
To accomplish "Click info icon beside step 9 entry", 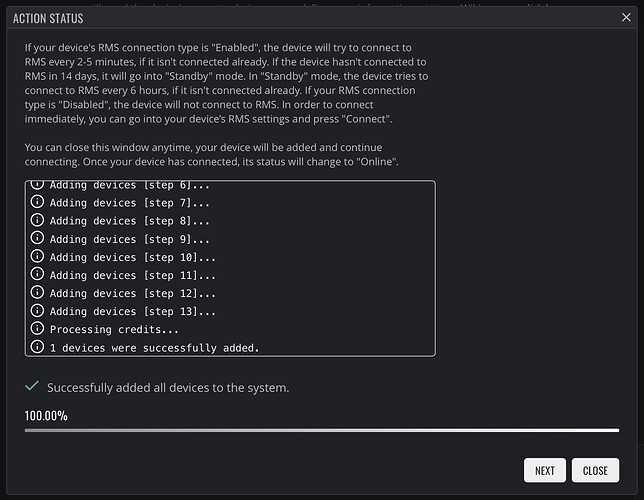I will 37,238.
